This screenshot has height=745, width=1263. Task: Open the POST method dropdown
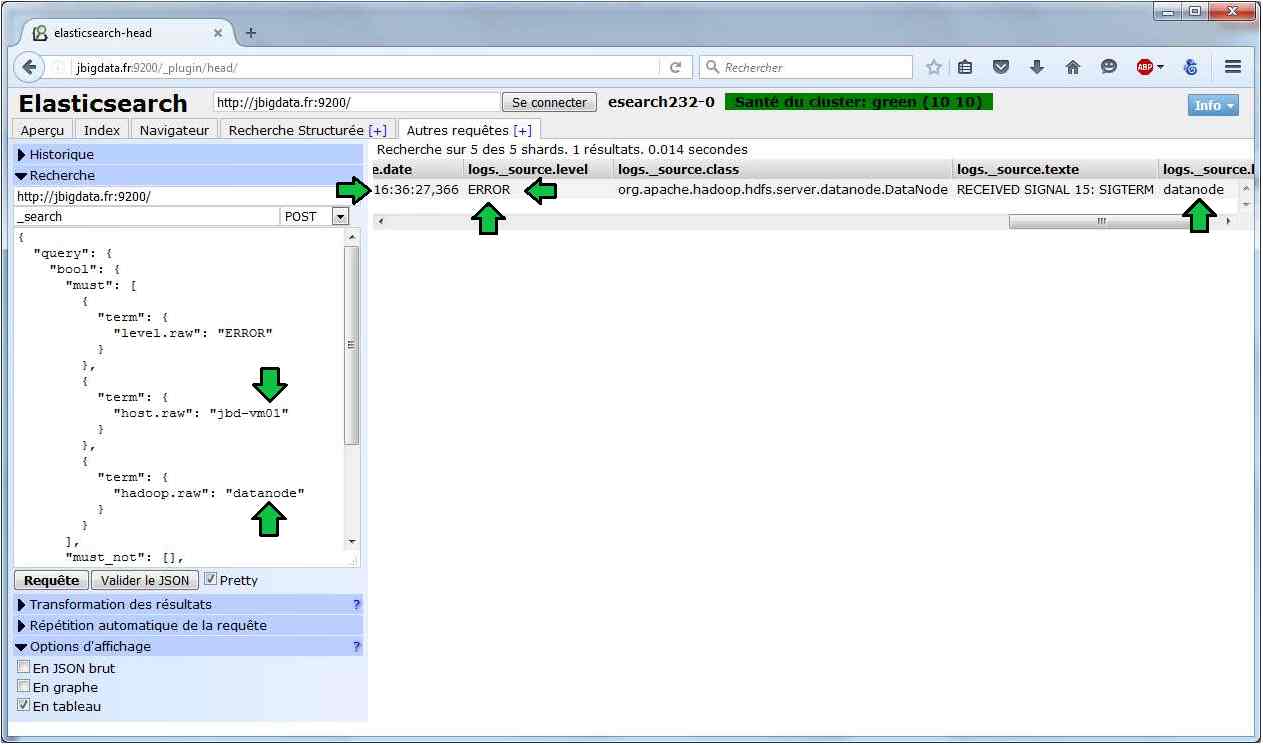pyautogui.click(x=339, y=216)
